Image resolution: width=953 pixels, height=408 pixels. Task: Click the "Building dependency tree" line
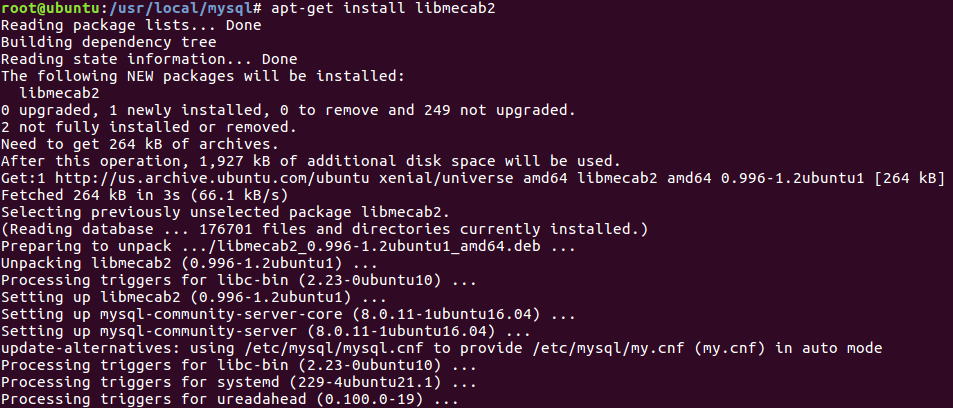107,42
